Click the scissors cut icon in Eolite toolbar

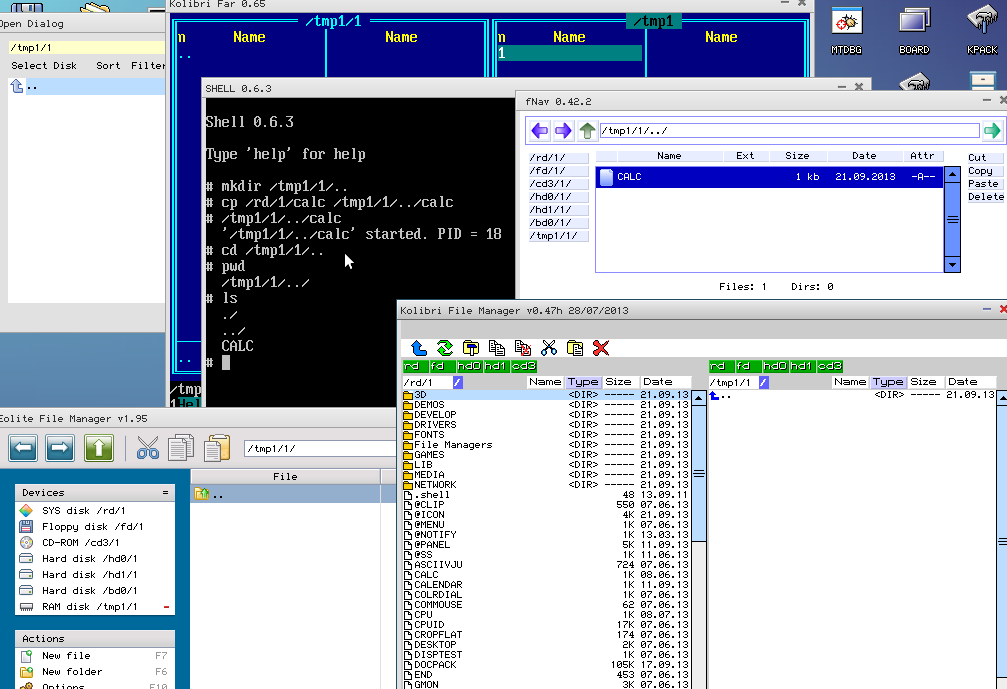[x=148, y=447]
